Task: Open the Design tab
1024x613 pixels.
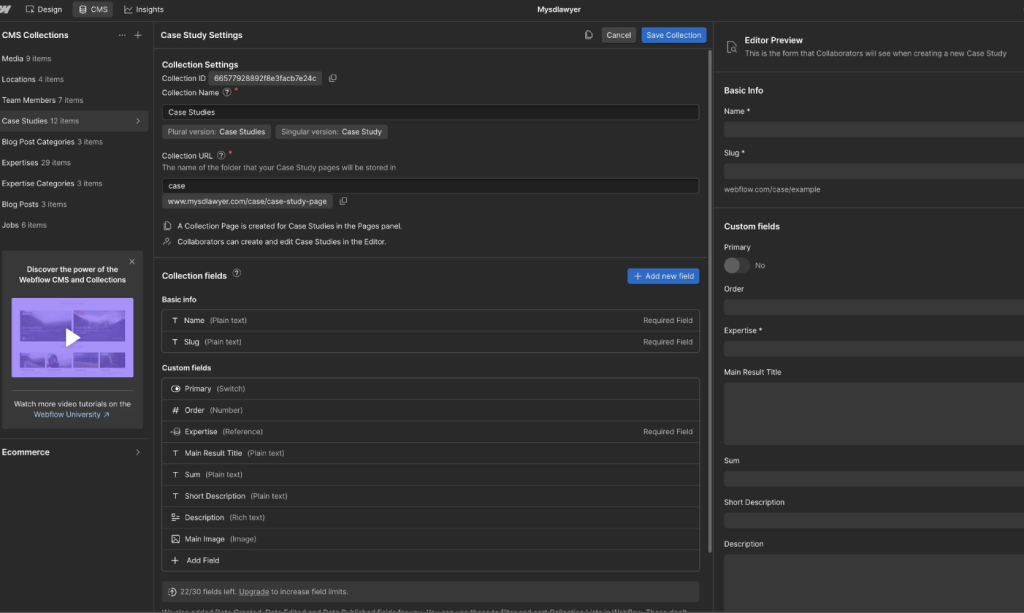Action: coord(44,9)
